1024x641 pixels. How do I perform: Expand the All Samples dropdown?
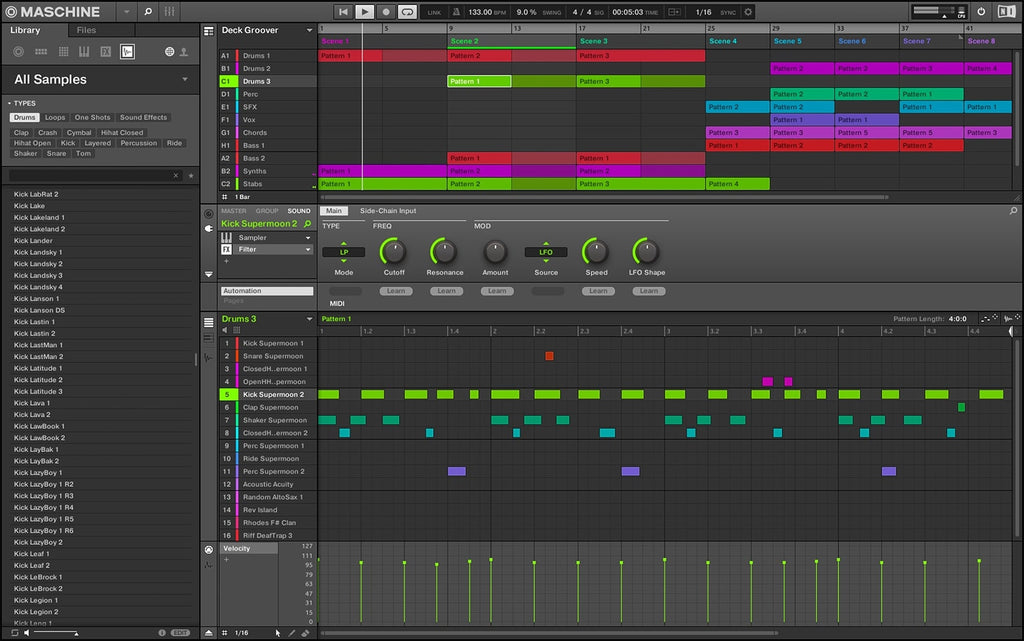pyautogui.click(x=185, y=80)
